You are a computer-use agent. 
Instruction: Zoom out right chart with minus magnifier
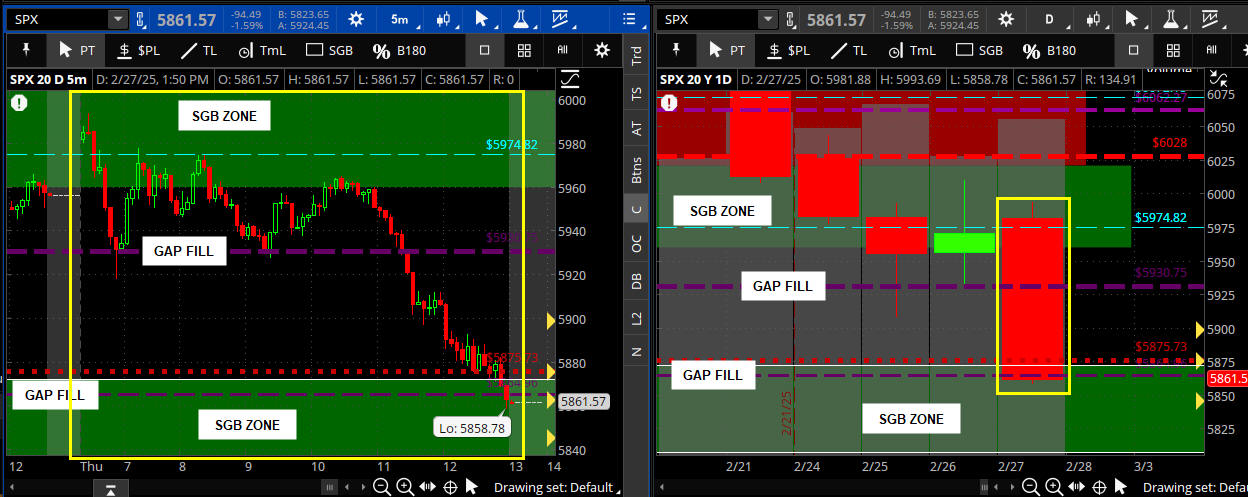[x=1030, y=486]
